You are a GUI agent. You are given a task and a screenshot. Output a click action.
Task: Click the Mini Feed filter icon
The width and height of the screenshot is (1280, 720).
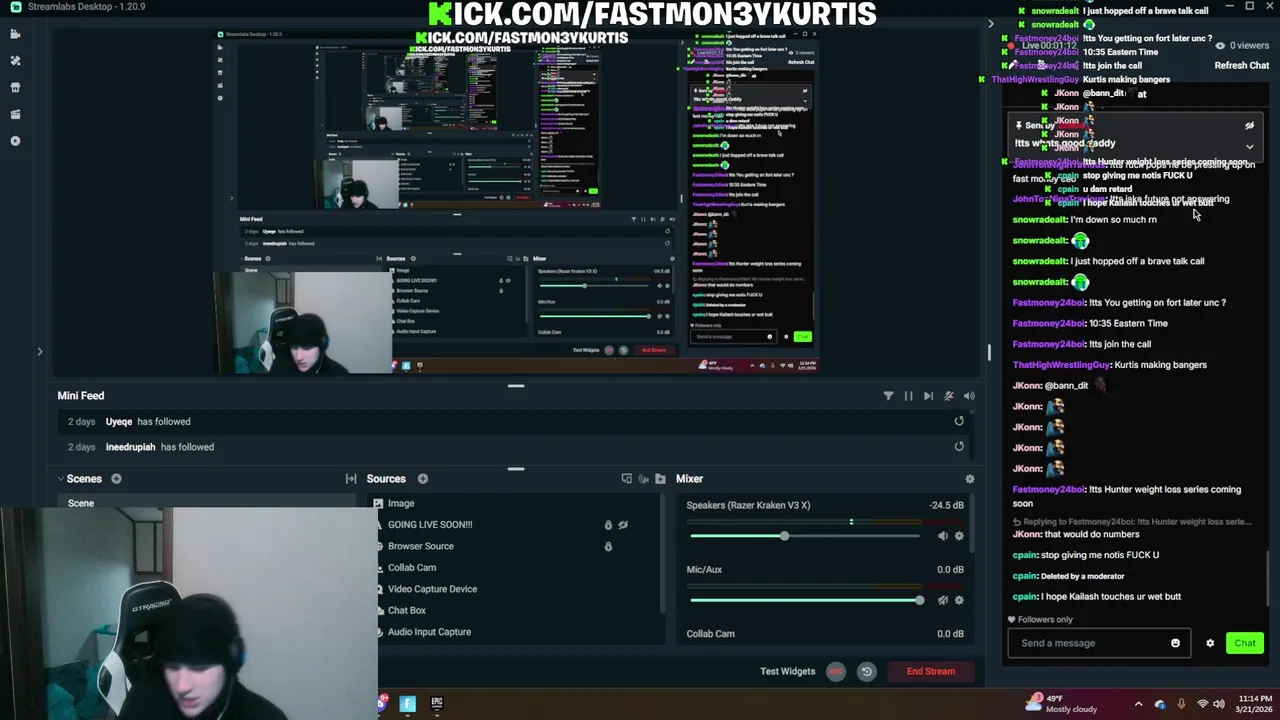point(888,396)
